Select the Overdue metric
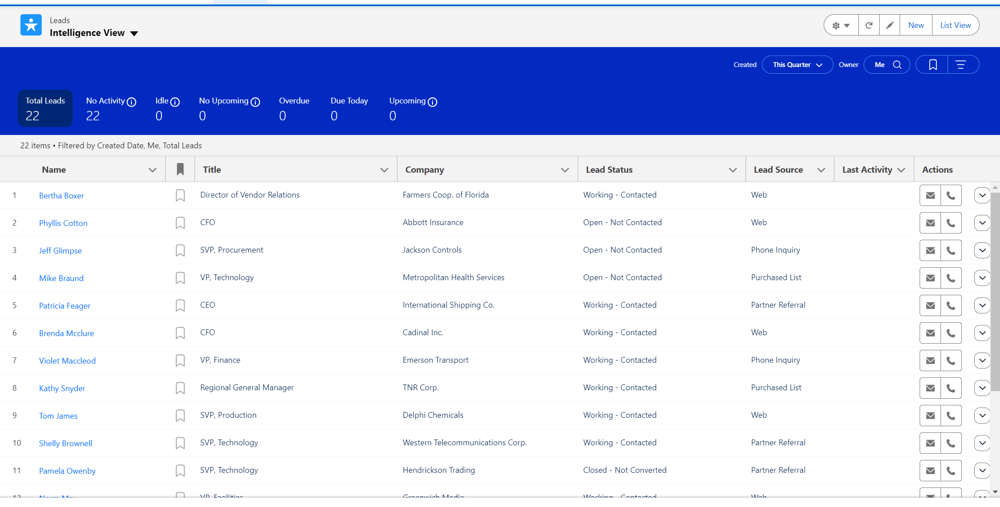This screenshot has width=1000, height=507. (294, 108)
